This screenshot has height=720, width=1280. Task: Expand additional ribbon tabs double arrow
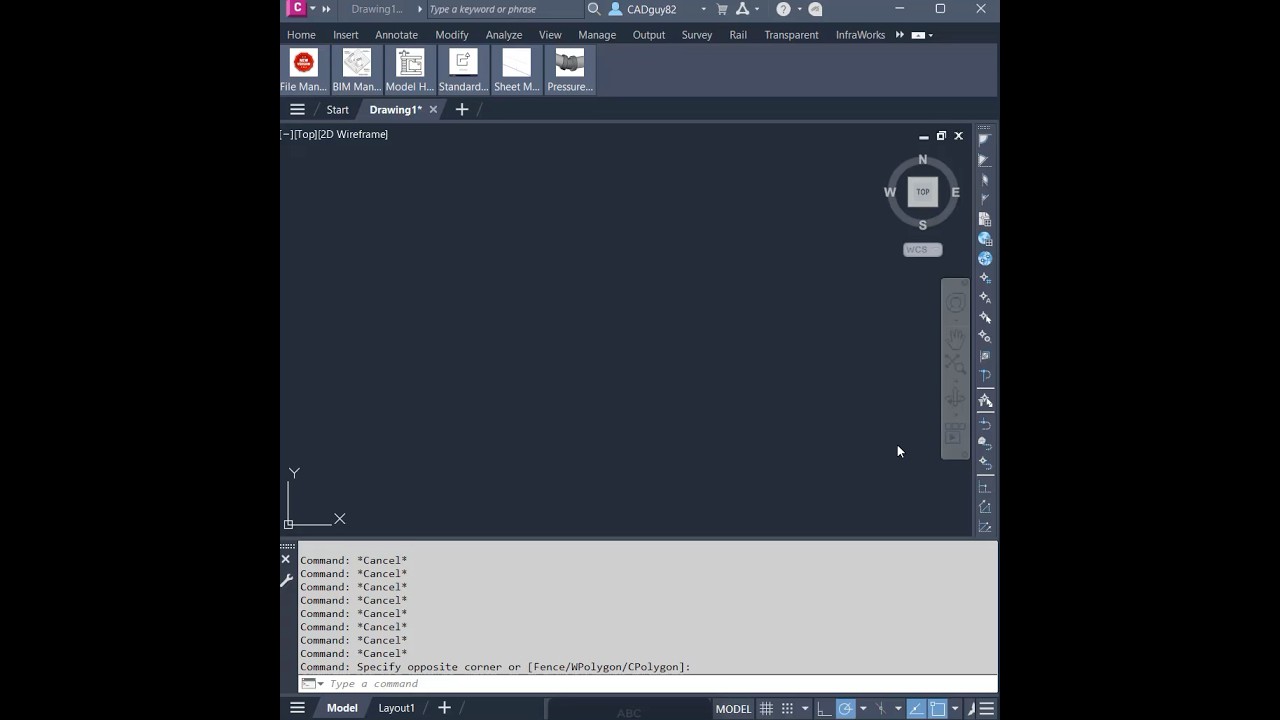900,35
